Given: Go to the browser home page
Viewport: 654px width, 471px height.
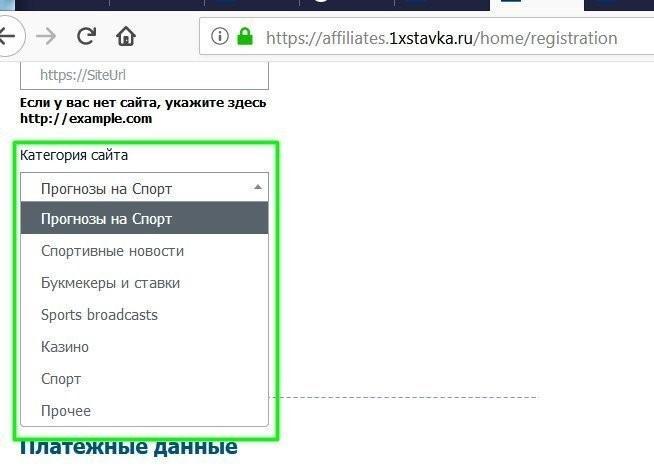Looking at the screenshot, I should (x=125, y=38).
